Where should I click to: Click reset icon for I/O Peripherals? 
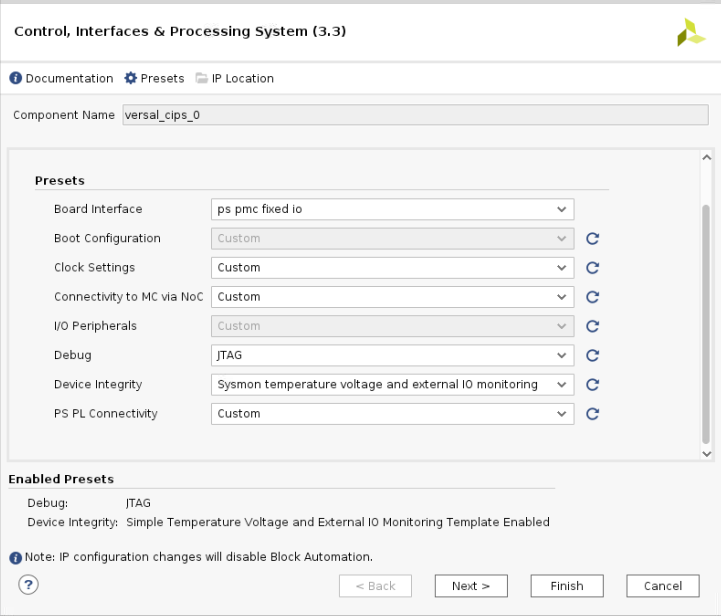tap(592, 326)
